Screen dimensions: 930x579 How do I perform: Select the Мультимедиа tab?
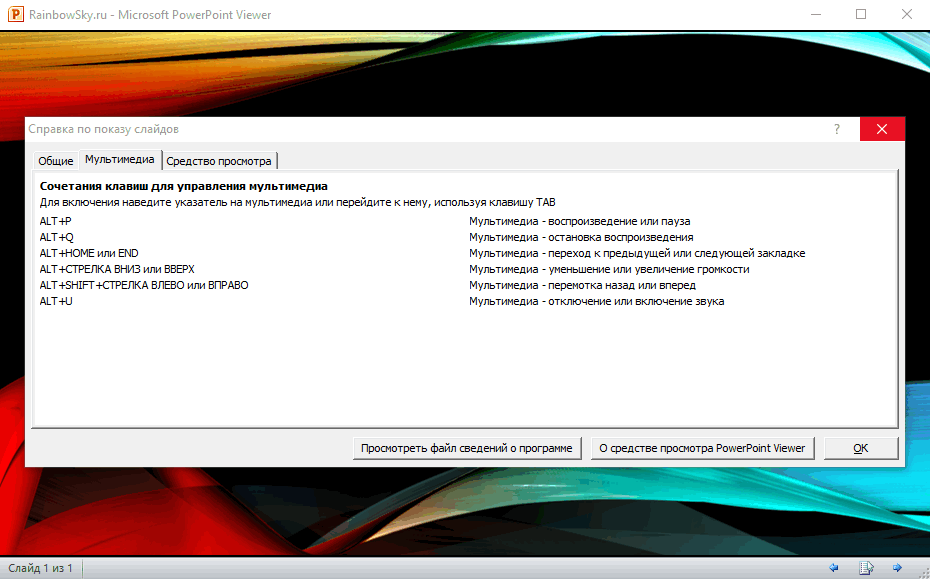120,160
